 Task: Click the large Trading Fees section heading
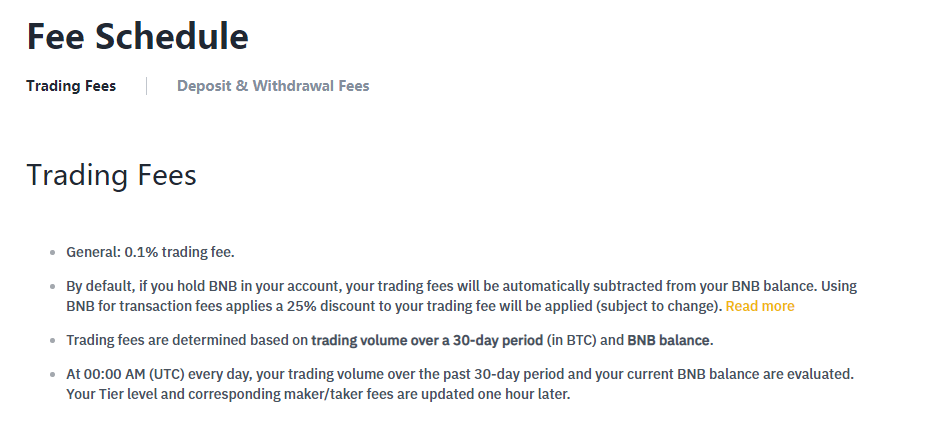111,175
